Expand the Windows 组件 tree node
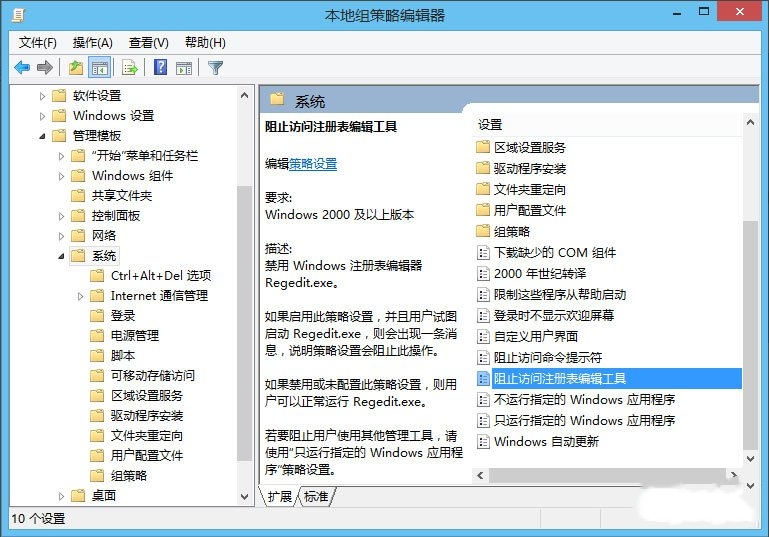769x537 pixels. click(61, 176)
